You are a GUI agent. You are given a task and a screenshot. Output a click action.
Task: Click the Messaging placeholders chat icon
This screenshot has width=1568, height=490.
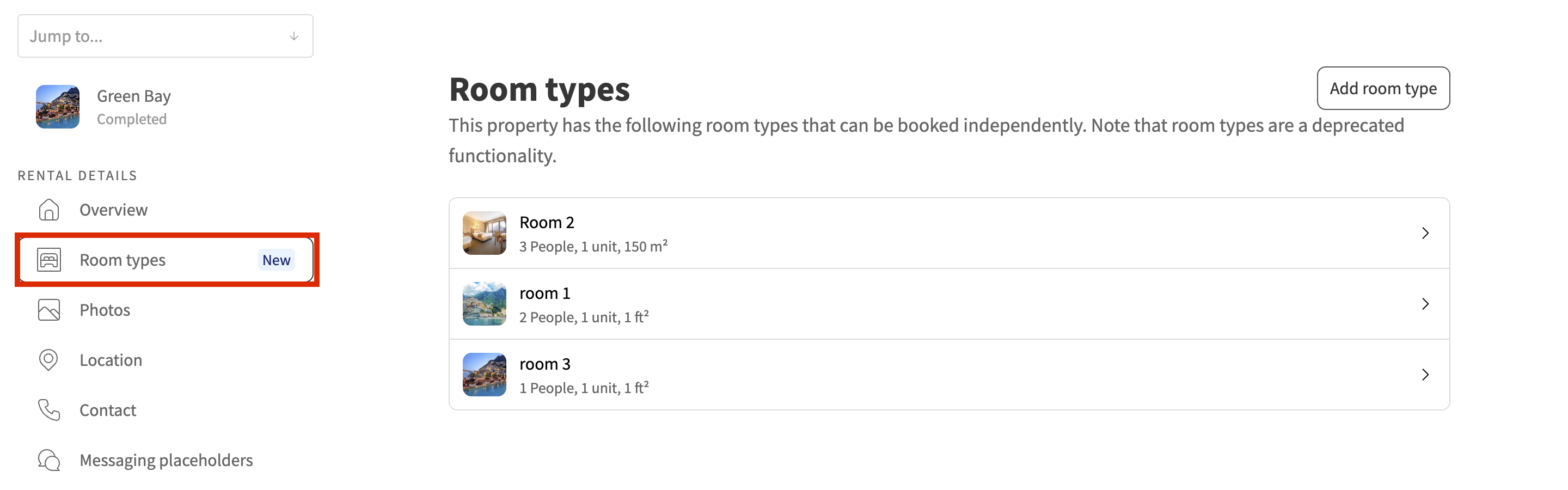[x=48, y=460]
